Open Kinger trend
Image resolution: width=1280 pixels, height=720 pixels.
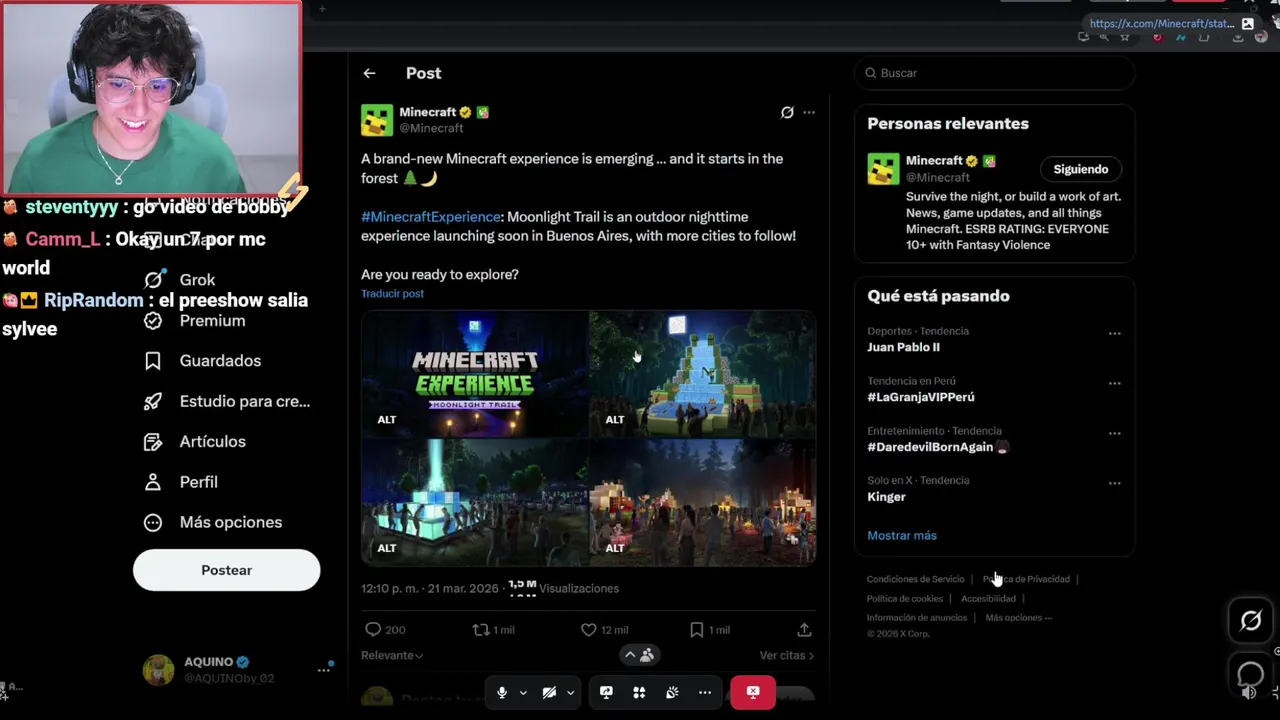click(x=887, y=497)
